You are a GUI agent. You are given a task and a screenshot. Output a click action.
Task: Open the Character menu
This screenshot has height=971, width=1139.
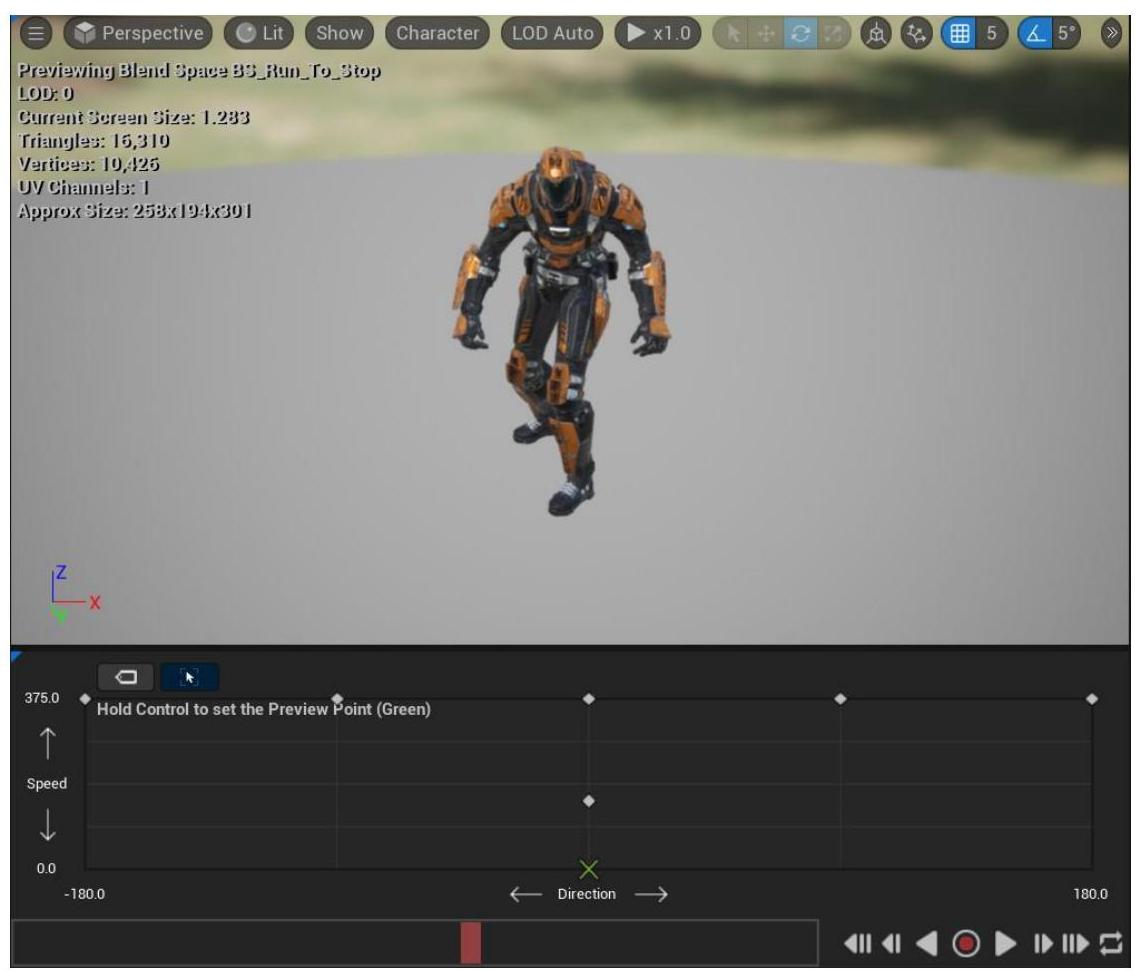click(437, 32)
